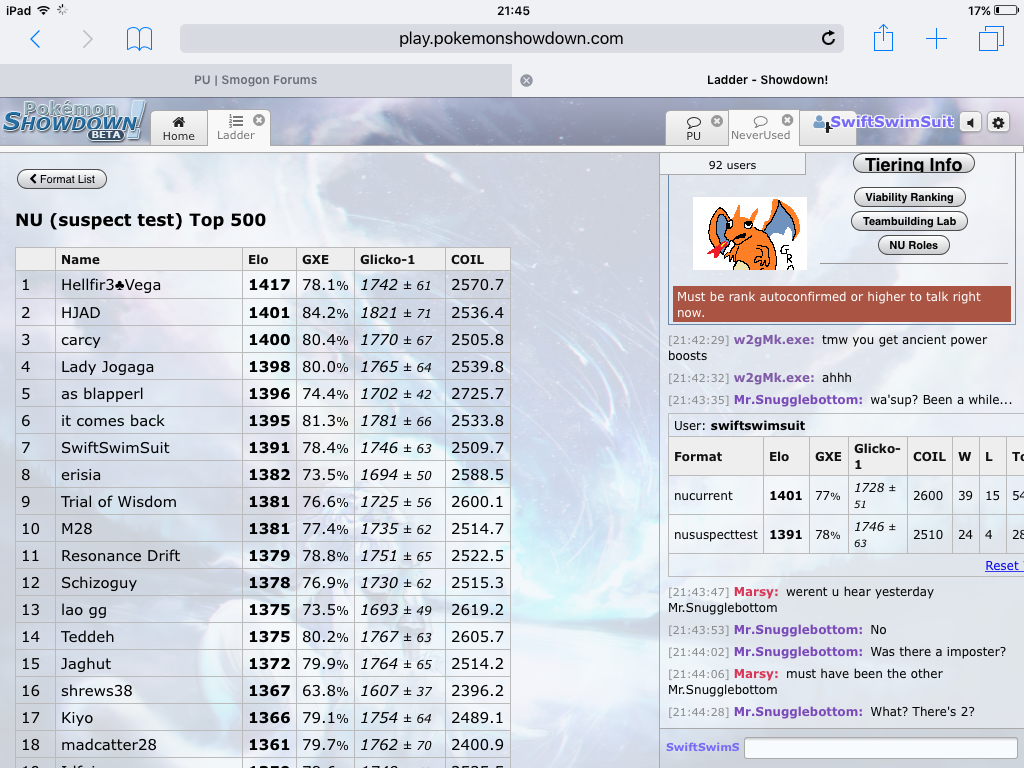The height and width of the screenshot is (768, 1024).
Task: Open SwiftSwimSuit username menu
Action: pyautogui.click(x=883, y=122)
